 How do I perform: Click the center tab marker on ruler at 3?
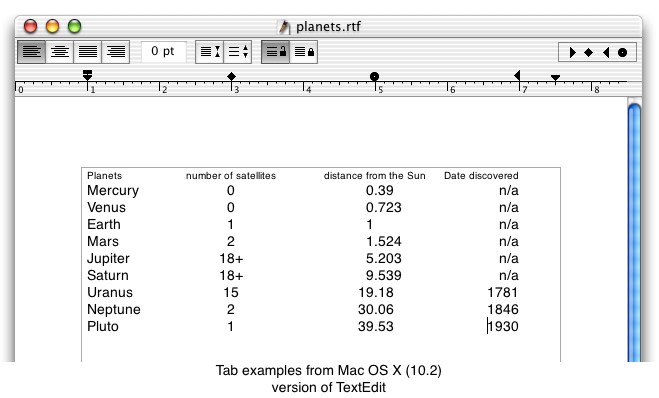point(231,76)
